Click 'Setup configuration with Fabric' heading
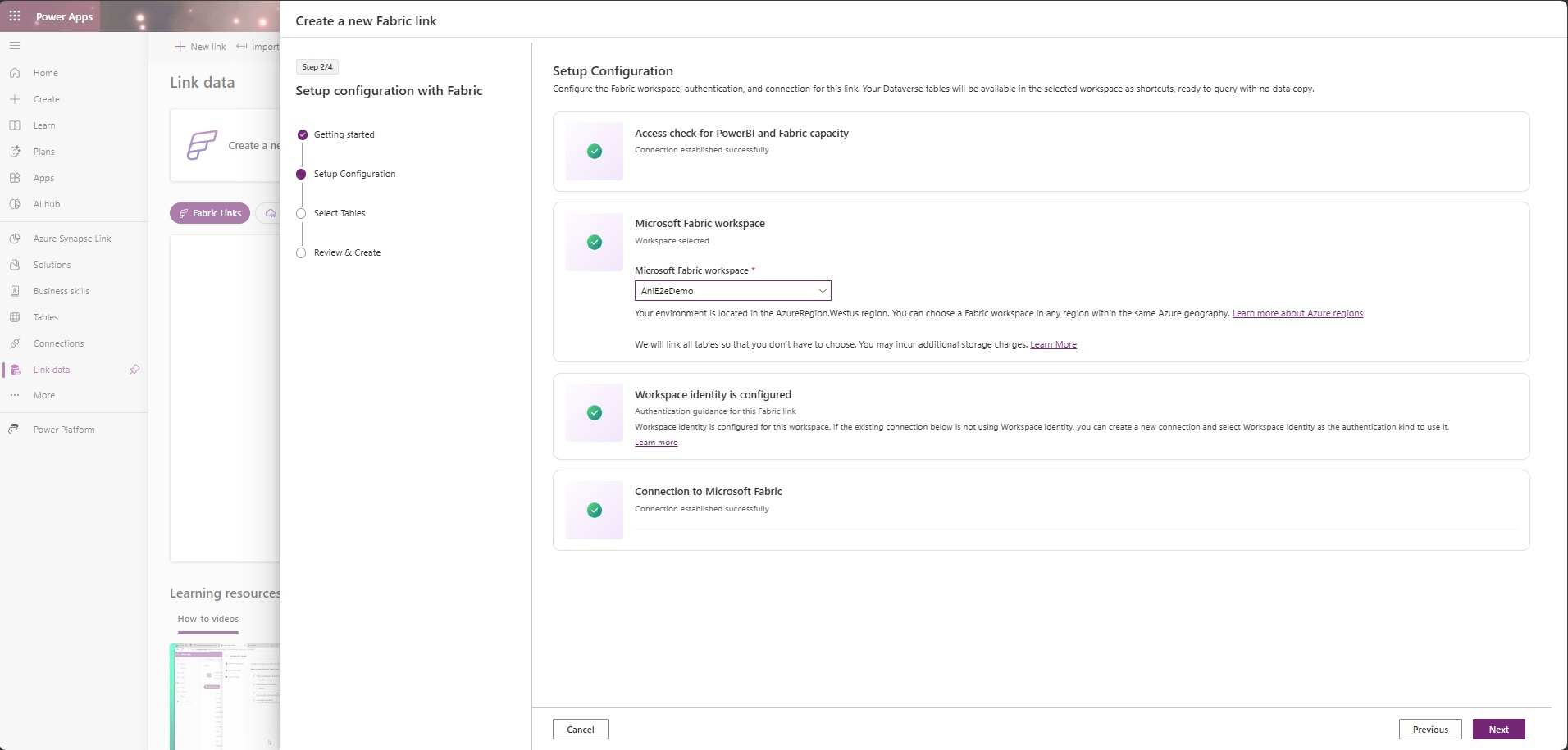The image size is (1568, 750). pyautogui.click(x=389, y=91)
